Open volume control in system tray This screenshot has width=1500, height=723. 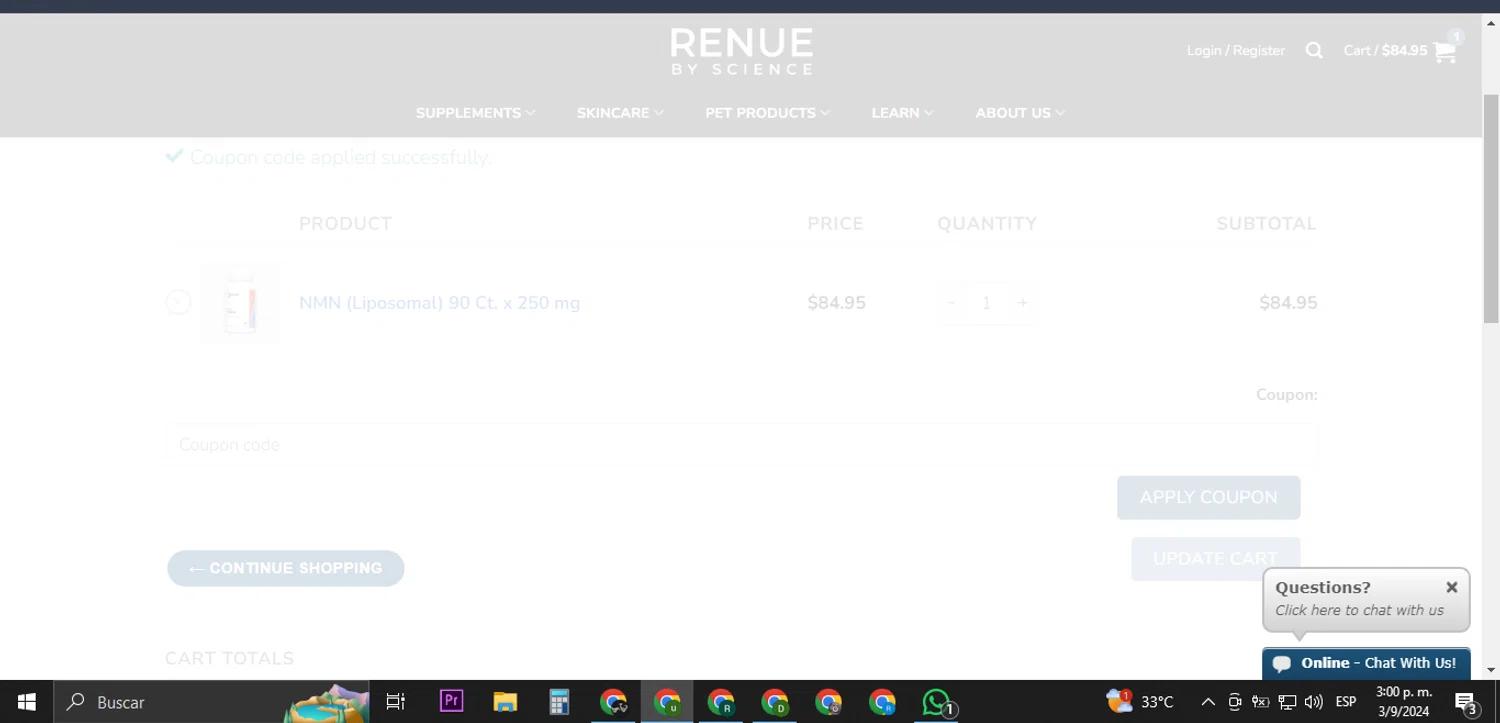1314,702
